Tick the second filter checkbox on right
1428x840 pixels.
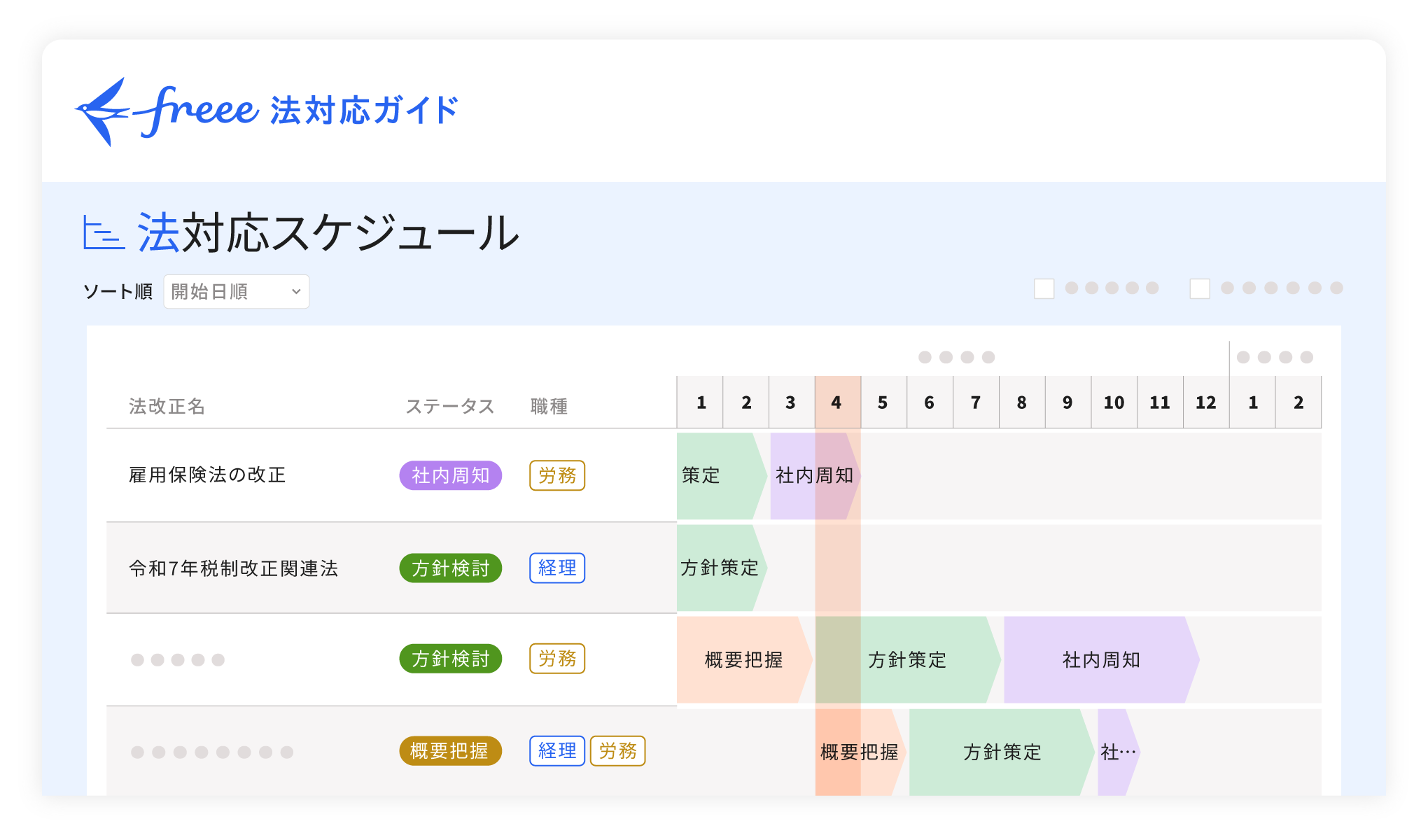(x=1199, y=288)
